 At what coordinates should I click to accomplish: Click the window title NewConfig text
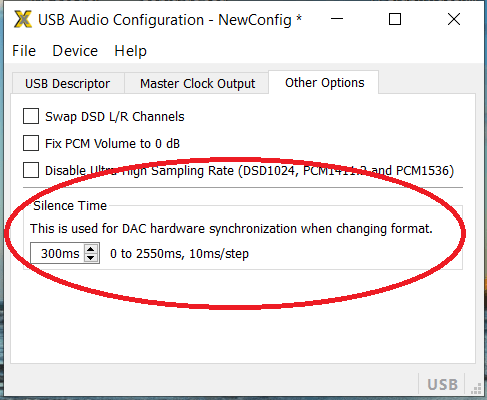tap(255, 20)
